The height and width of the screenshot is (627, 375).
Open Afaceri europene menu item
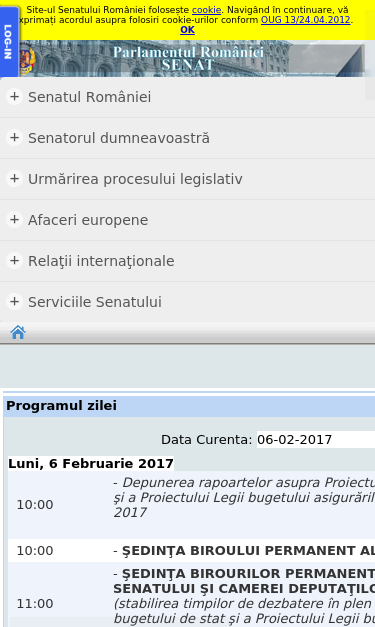(88, 220)
